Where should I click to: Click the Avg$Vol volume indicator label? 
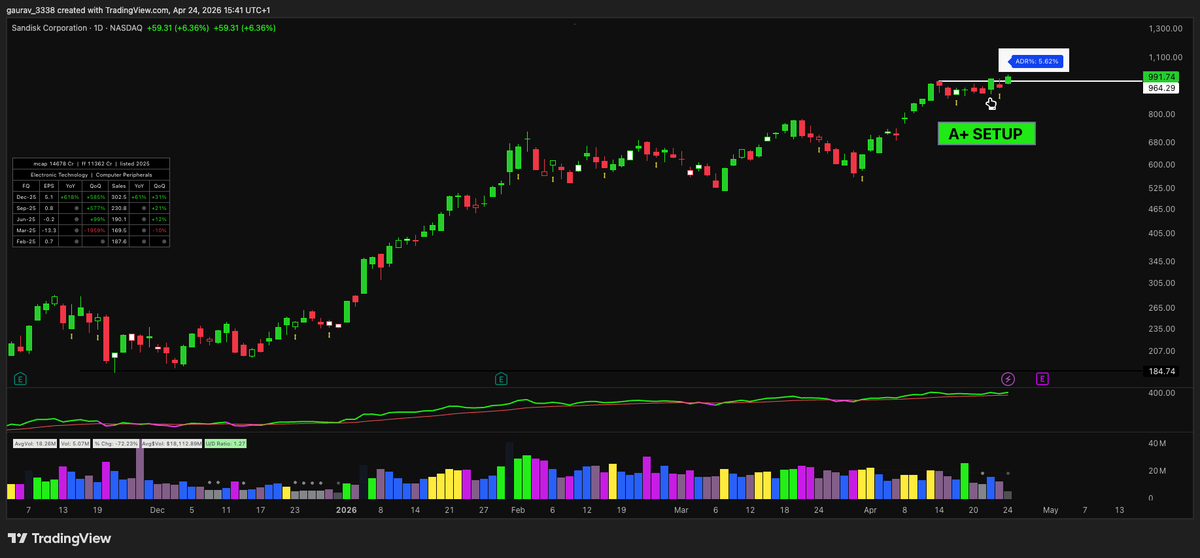tap(172, 444)
